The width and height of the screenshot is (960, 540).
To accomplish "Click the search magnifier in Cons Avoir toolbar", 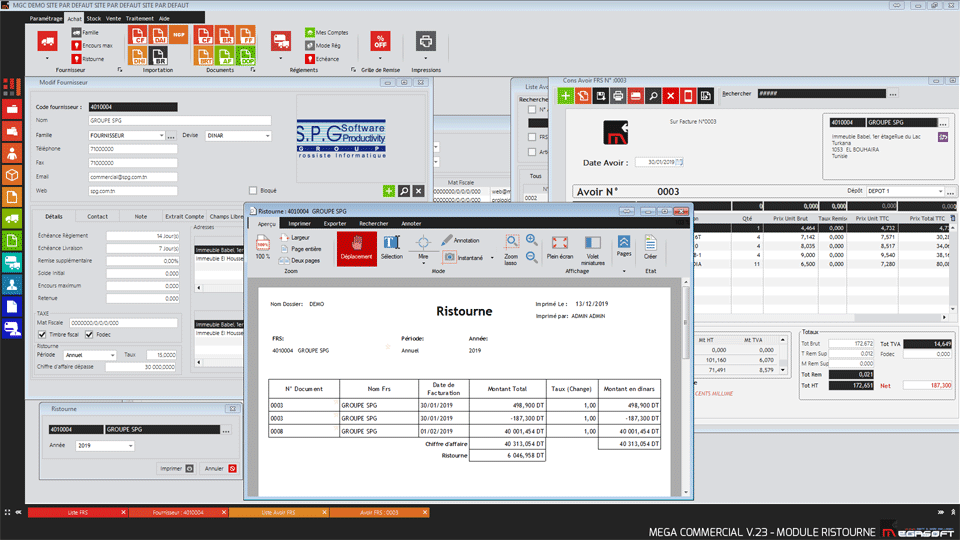I will (653, 96).
